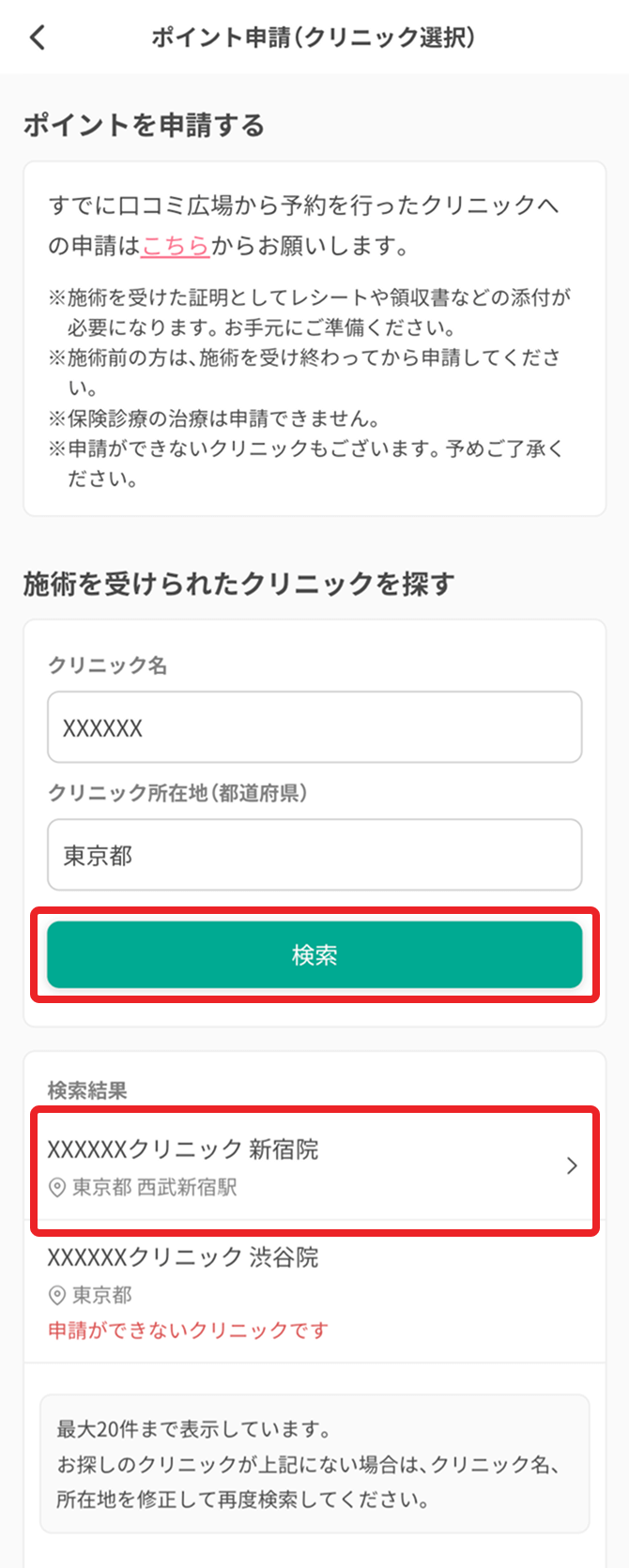Tap the chevron arrow on 新宿院 row
This screenshot has width=629, height=1568.
572,1166
